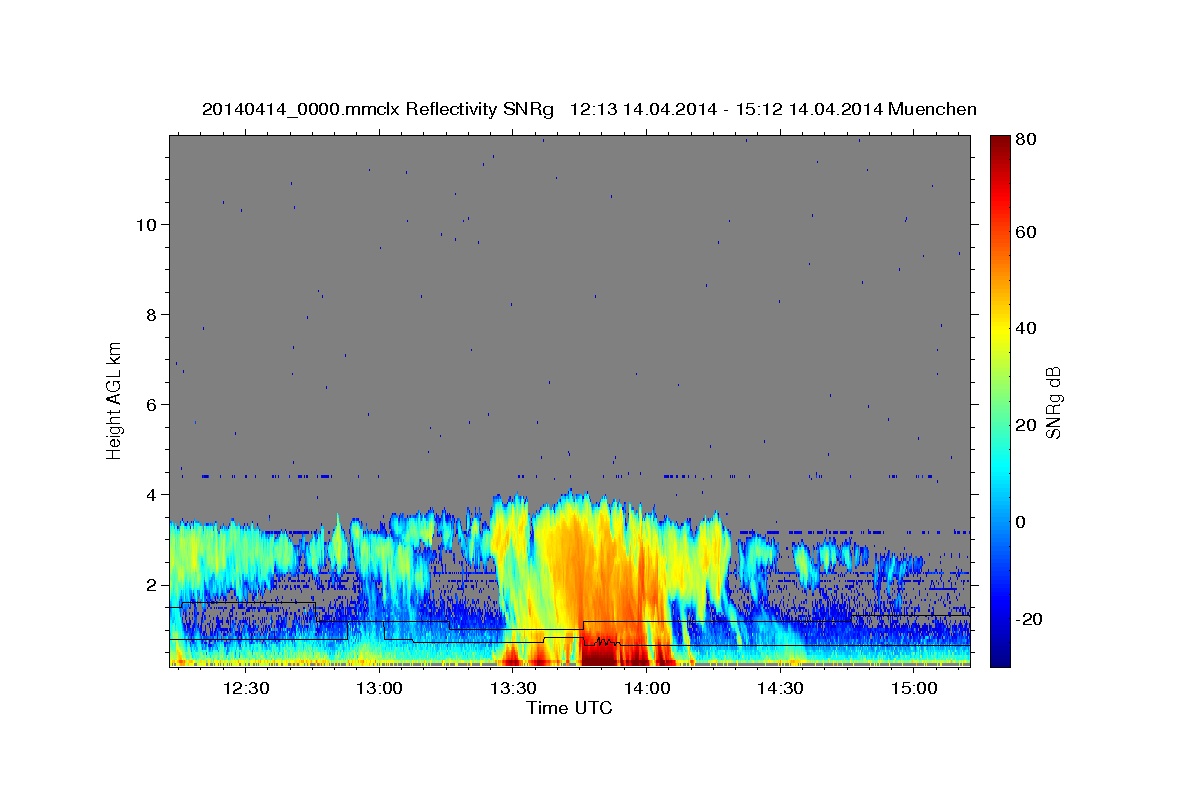
Task: Click the 'SNRg dB' colorbar label
Action: coord(1053,402)
